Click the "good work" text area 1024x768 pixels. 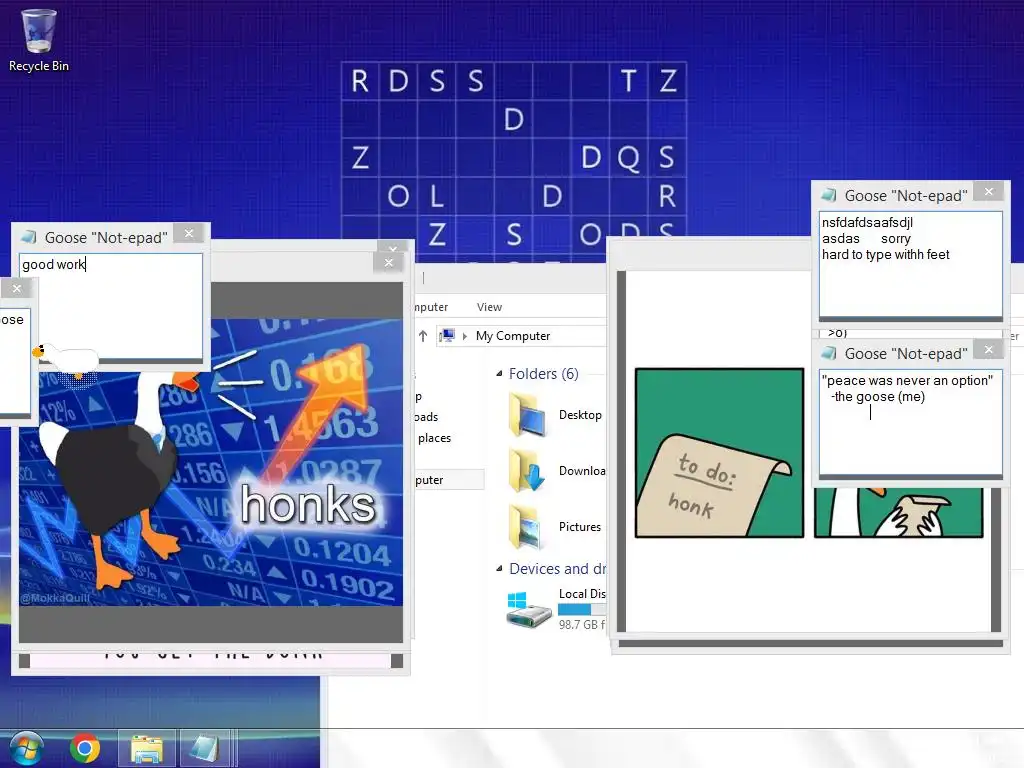click(x=111, y=307)
